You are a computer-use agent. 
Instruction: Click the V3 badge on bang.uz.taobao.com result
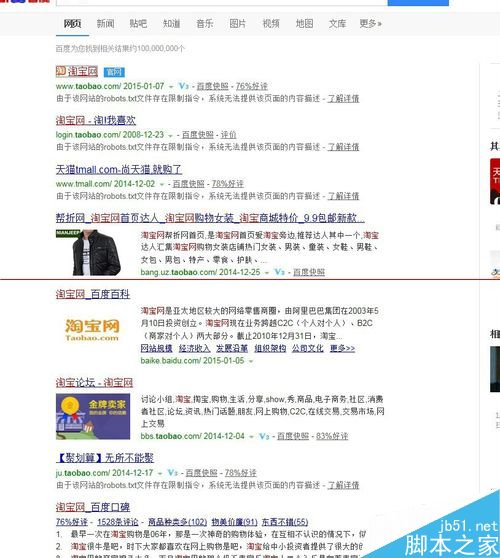[279, 272]
